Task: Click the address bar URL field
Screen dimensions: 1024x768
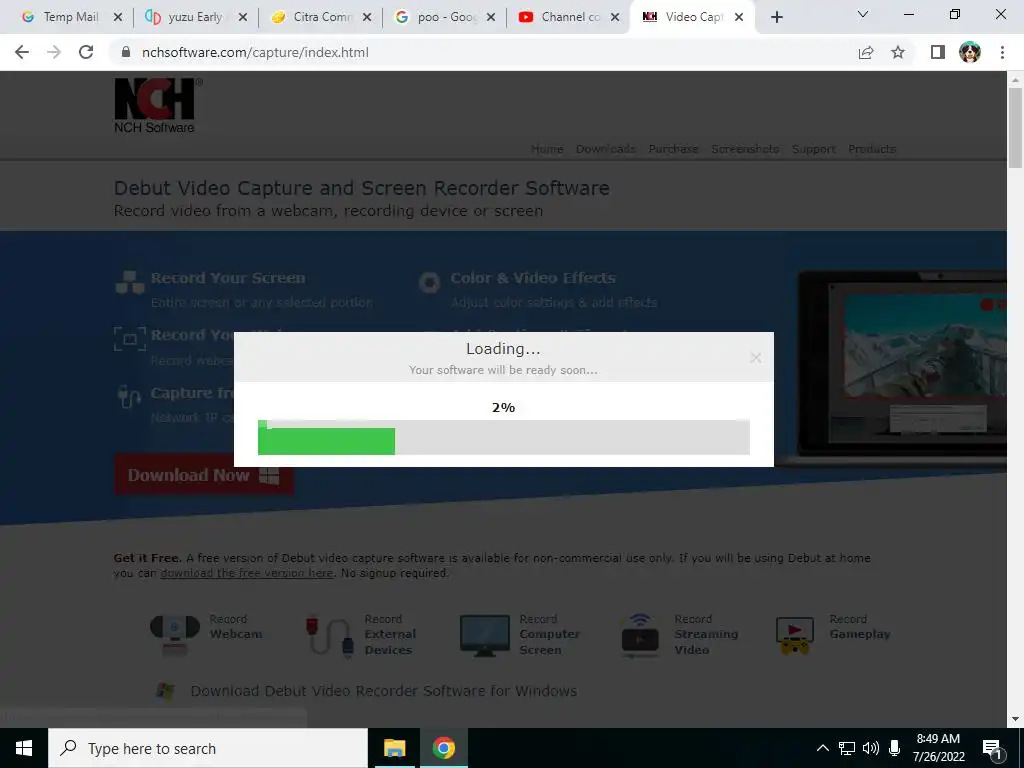Action: (x=483, y=52)
